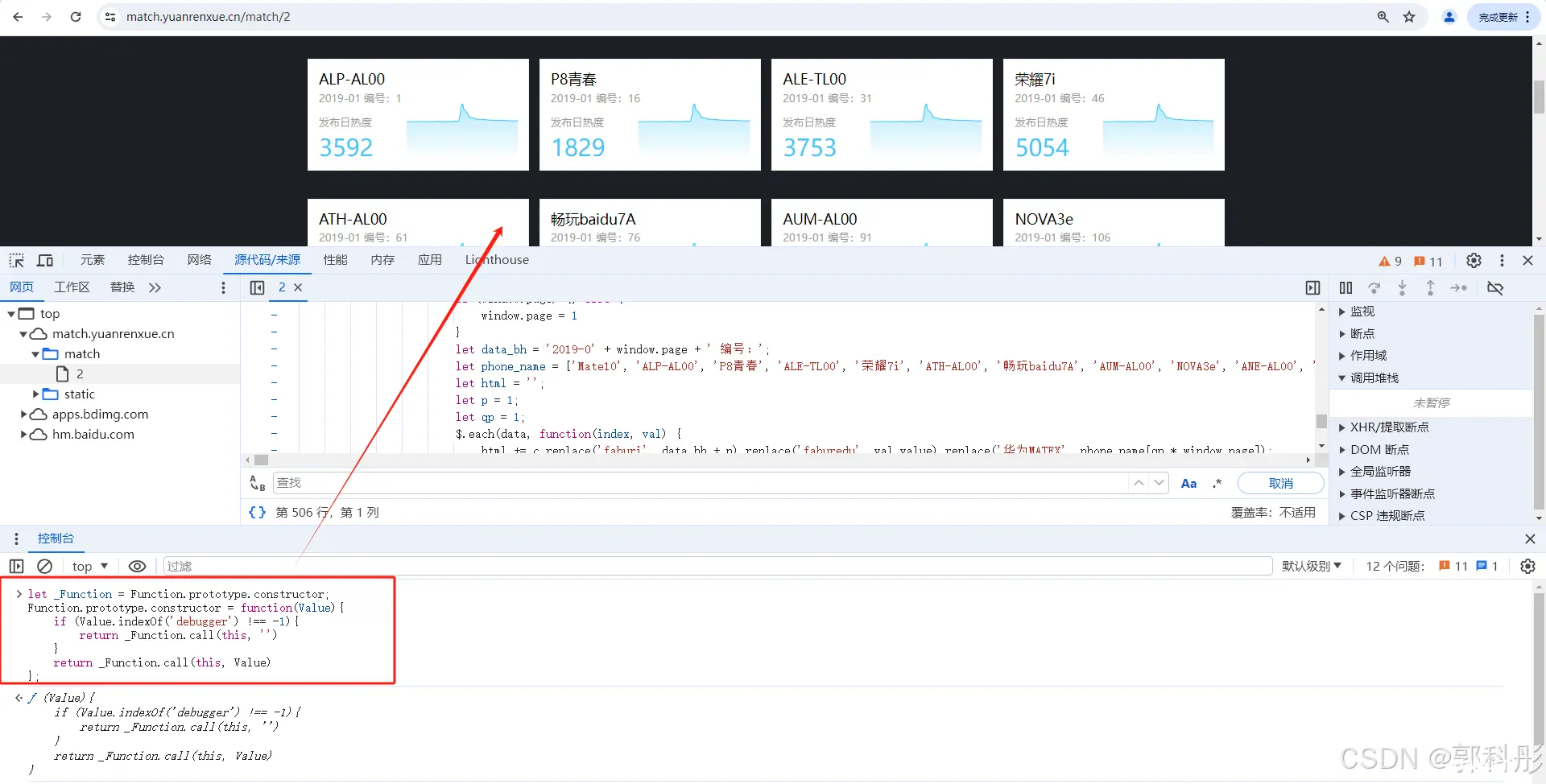Screen dimensions: 1546x784
Task: Toggle the navigator sidebar icon
Action: point(258,287)
